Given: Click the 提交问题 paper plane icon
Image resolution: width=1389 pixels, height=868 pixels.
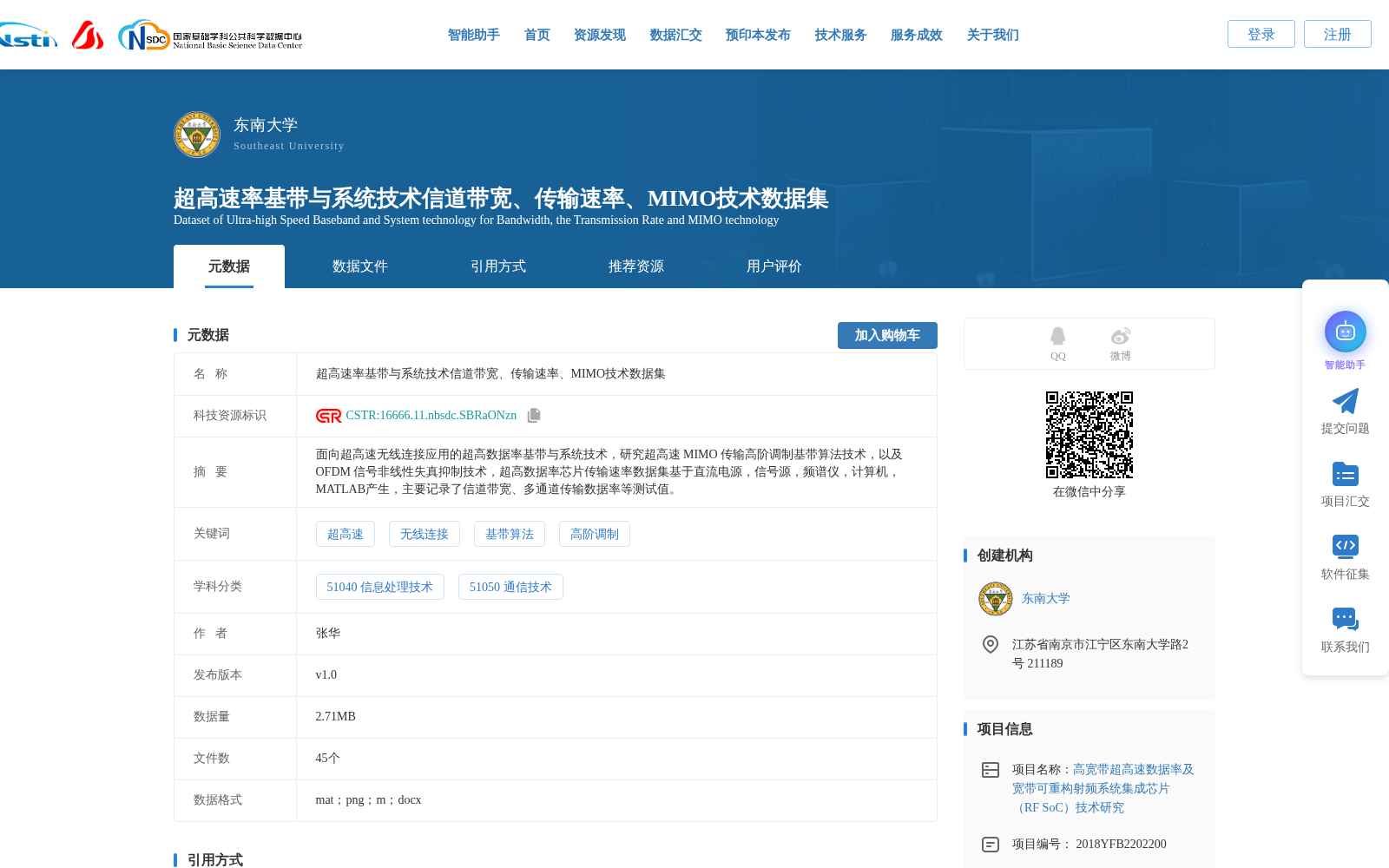Looking at the screenshot, I should coord(1346,401).
